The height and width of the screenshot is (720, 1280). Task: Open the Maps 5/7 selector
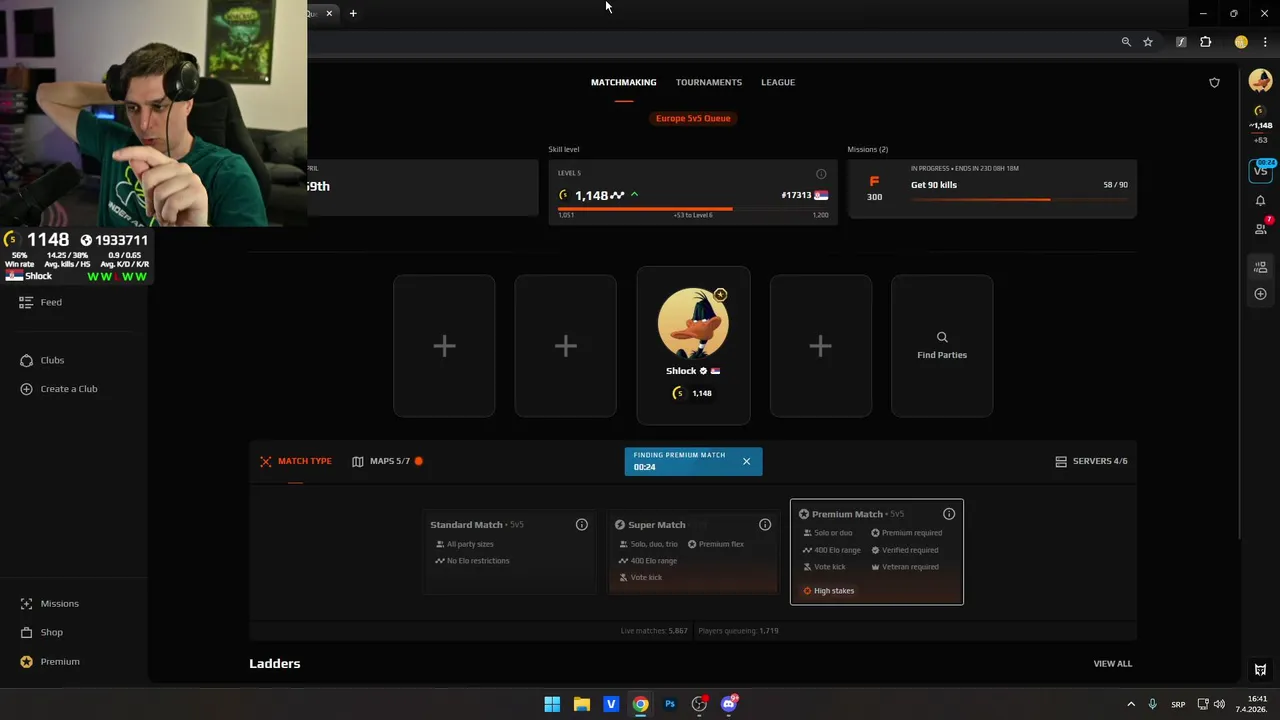point(387,461)
